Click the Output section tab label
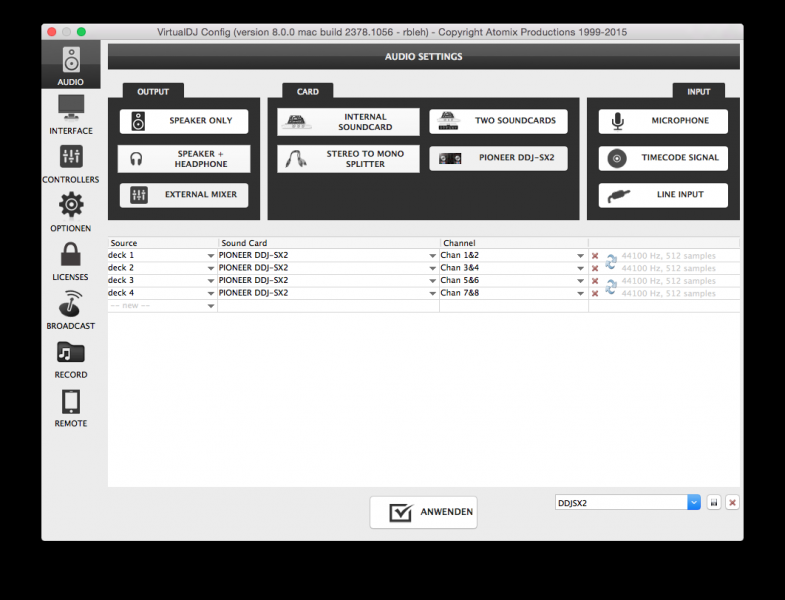This screenshot has width=785, height=600. click(x=153, y=92)
